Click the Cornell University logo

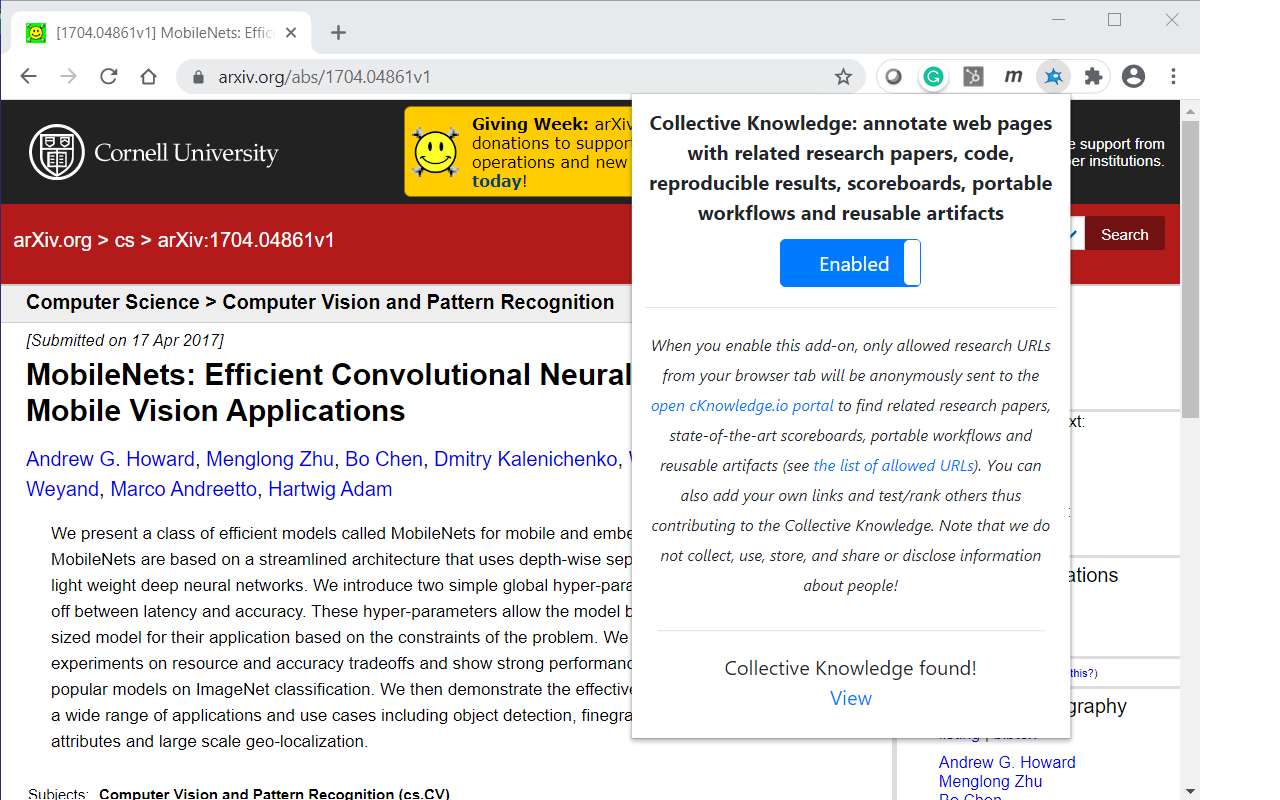(x=153, y=152)
